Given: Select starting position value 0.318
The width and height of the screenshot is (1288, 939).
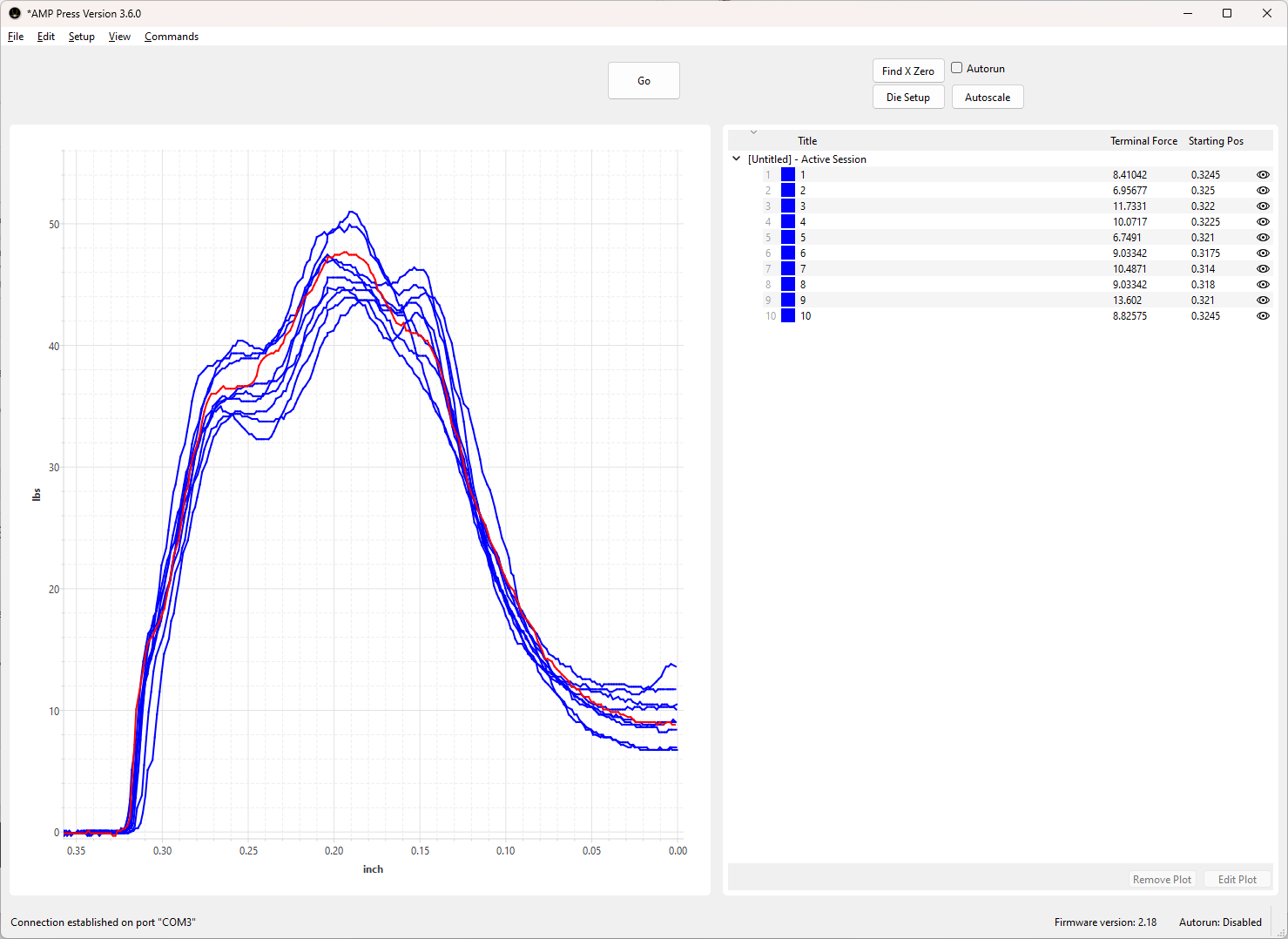Looking at the screenshot, I should (x=1203, y=285).
